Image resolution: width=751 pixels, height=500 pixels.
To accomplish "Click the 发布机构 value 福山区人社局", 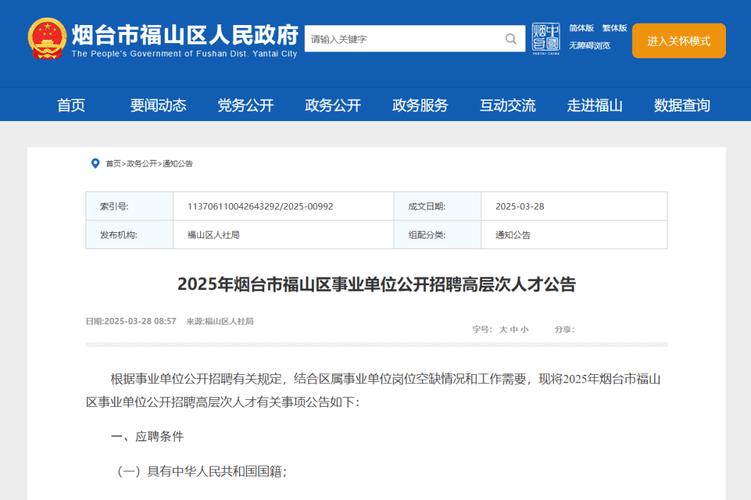I will pos(213,235).
